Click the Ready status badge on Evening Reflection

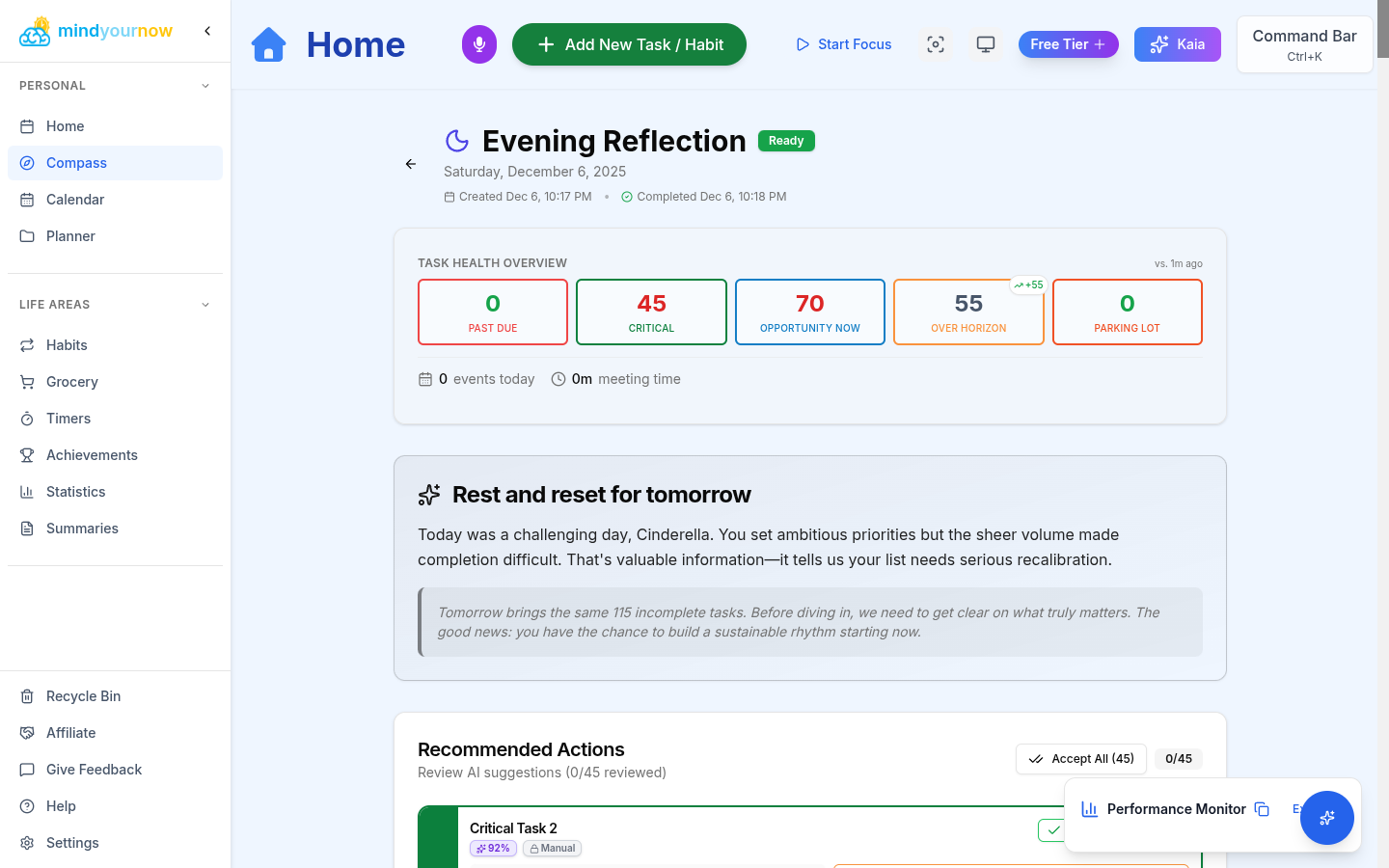[x=786, y=140]
